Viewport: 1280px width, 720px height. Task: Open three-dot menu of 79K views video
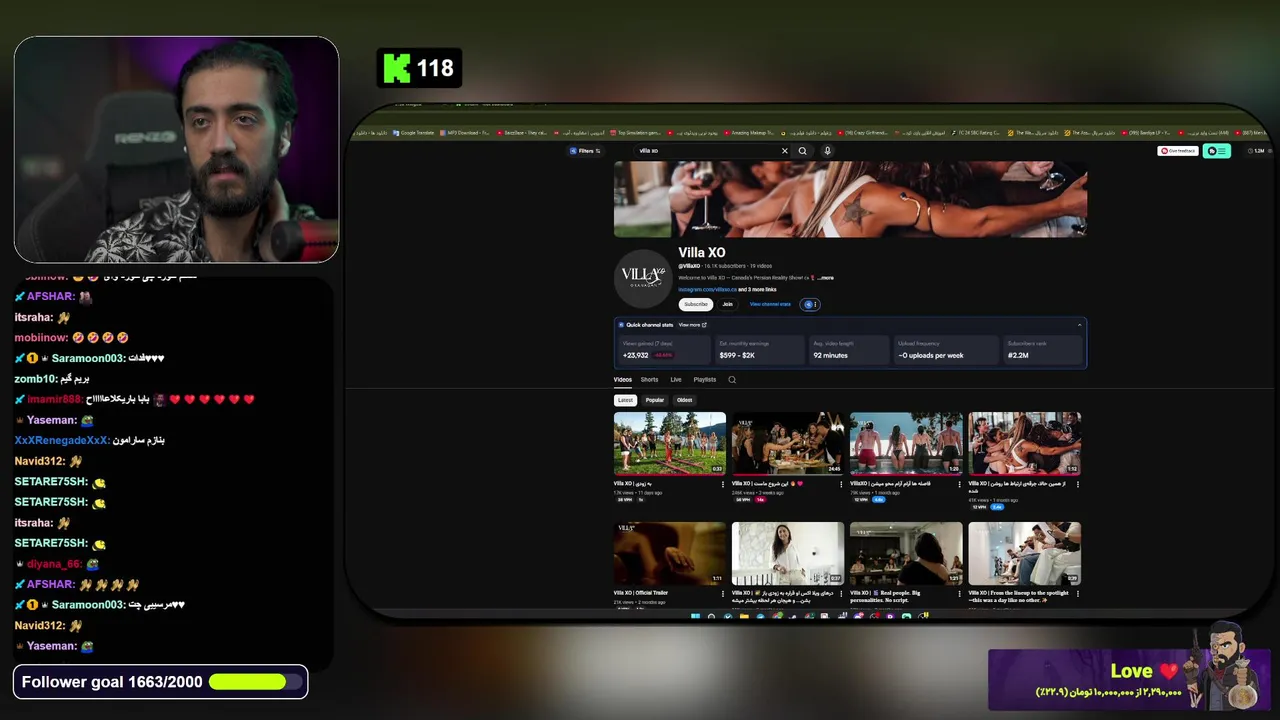coord(959,484)
